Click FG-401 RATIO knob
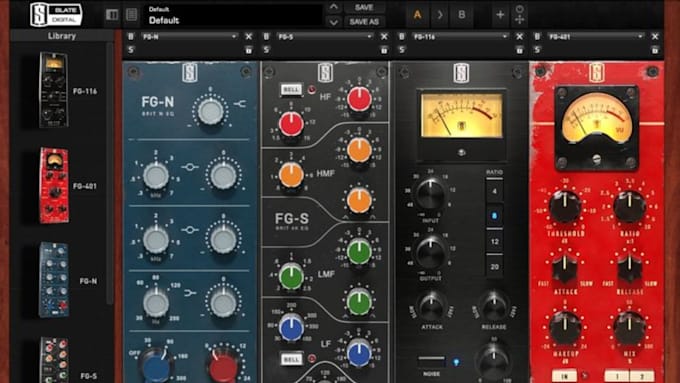Viewport: 680px width, 383px height. click(629, 206)
